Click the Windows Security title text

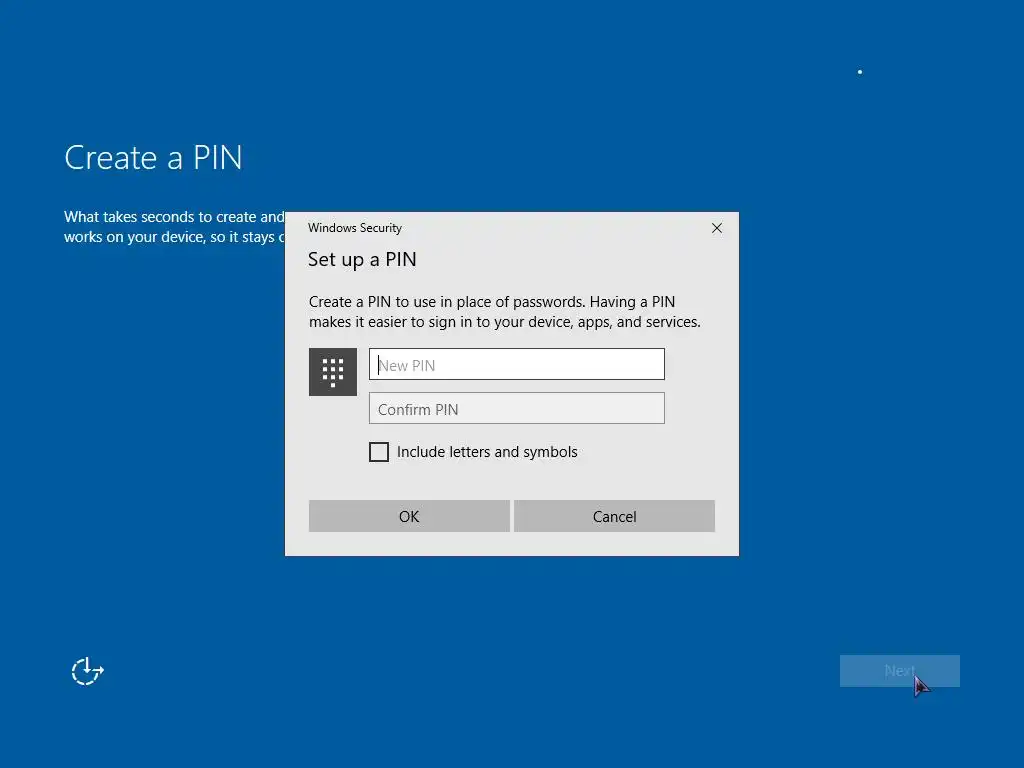[x=355, y=228]
